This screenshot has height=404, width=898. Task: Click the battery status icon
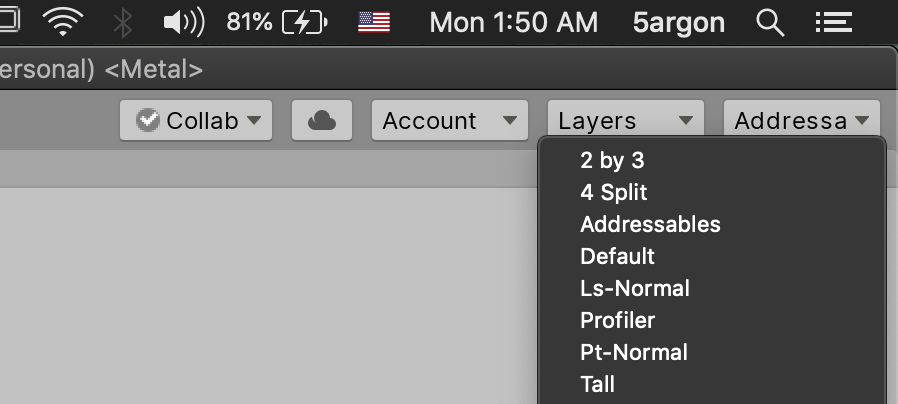tap(306, 21)
